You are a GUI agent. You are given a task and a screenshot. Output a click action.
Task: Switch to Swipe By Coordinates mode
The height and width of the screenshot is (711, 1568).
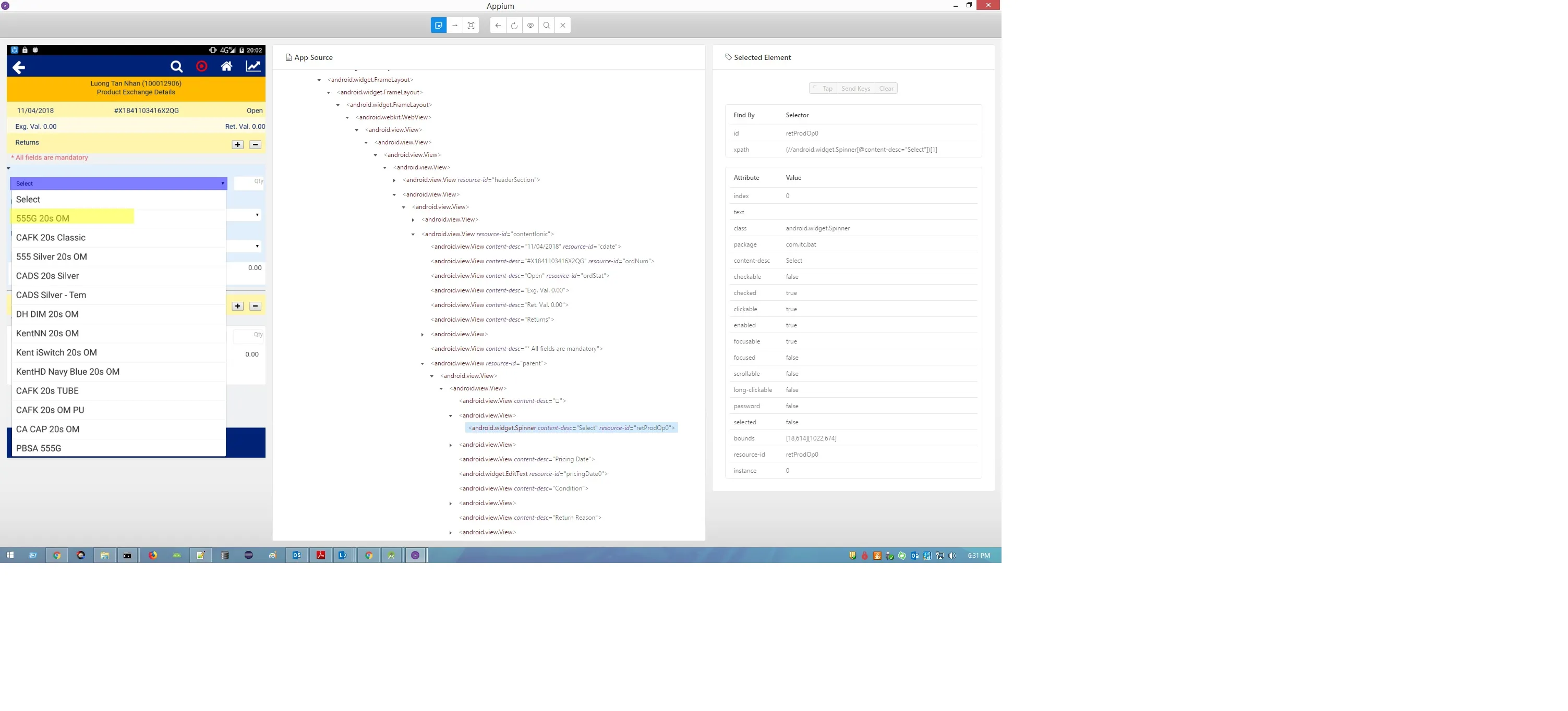[x=455, y=26]
